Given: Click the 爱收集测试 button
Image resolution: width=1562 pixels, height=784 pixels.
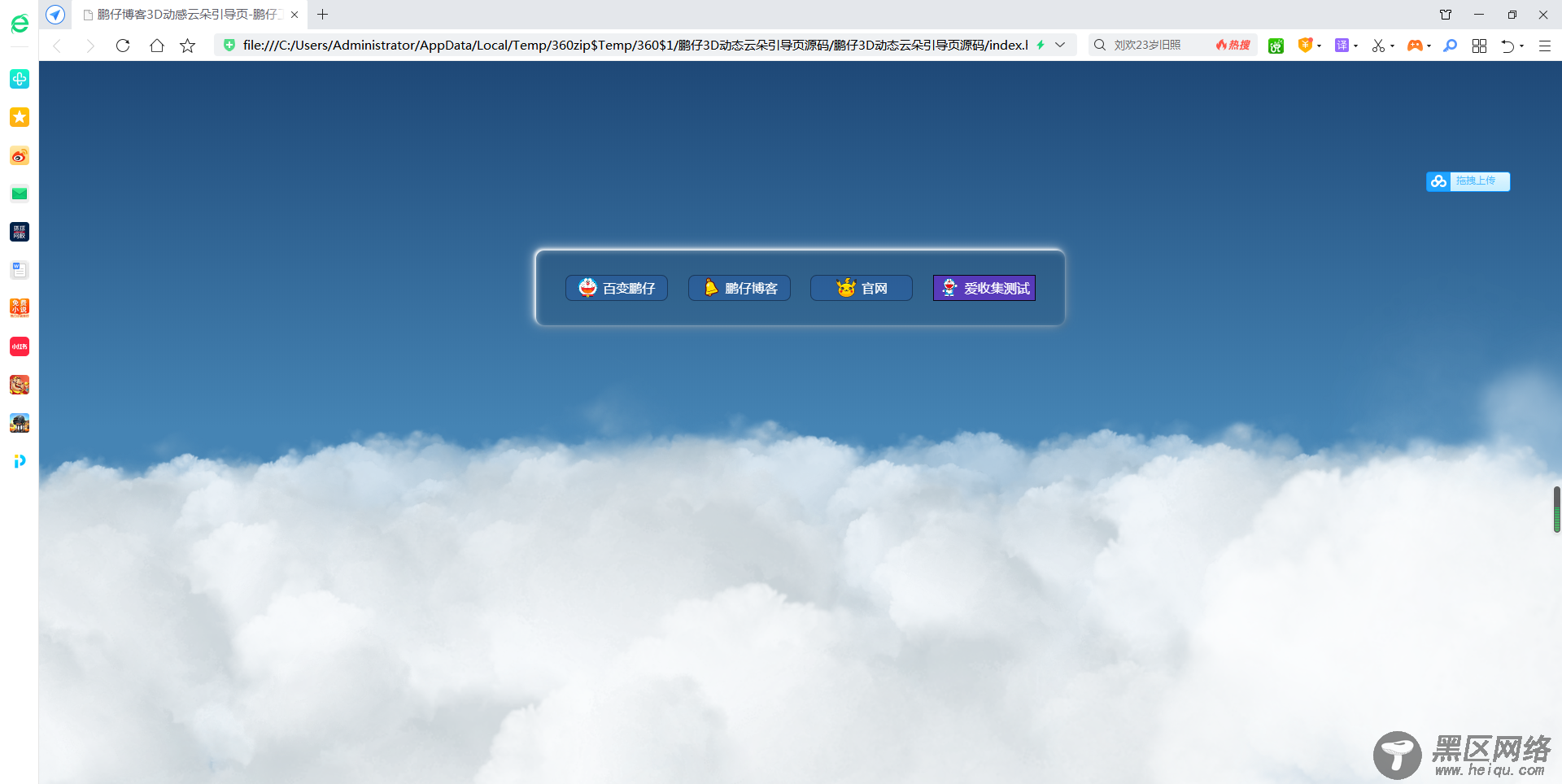Looking at the screenshot, I should pyautogui.click(x=984, y=288).
